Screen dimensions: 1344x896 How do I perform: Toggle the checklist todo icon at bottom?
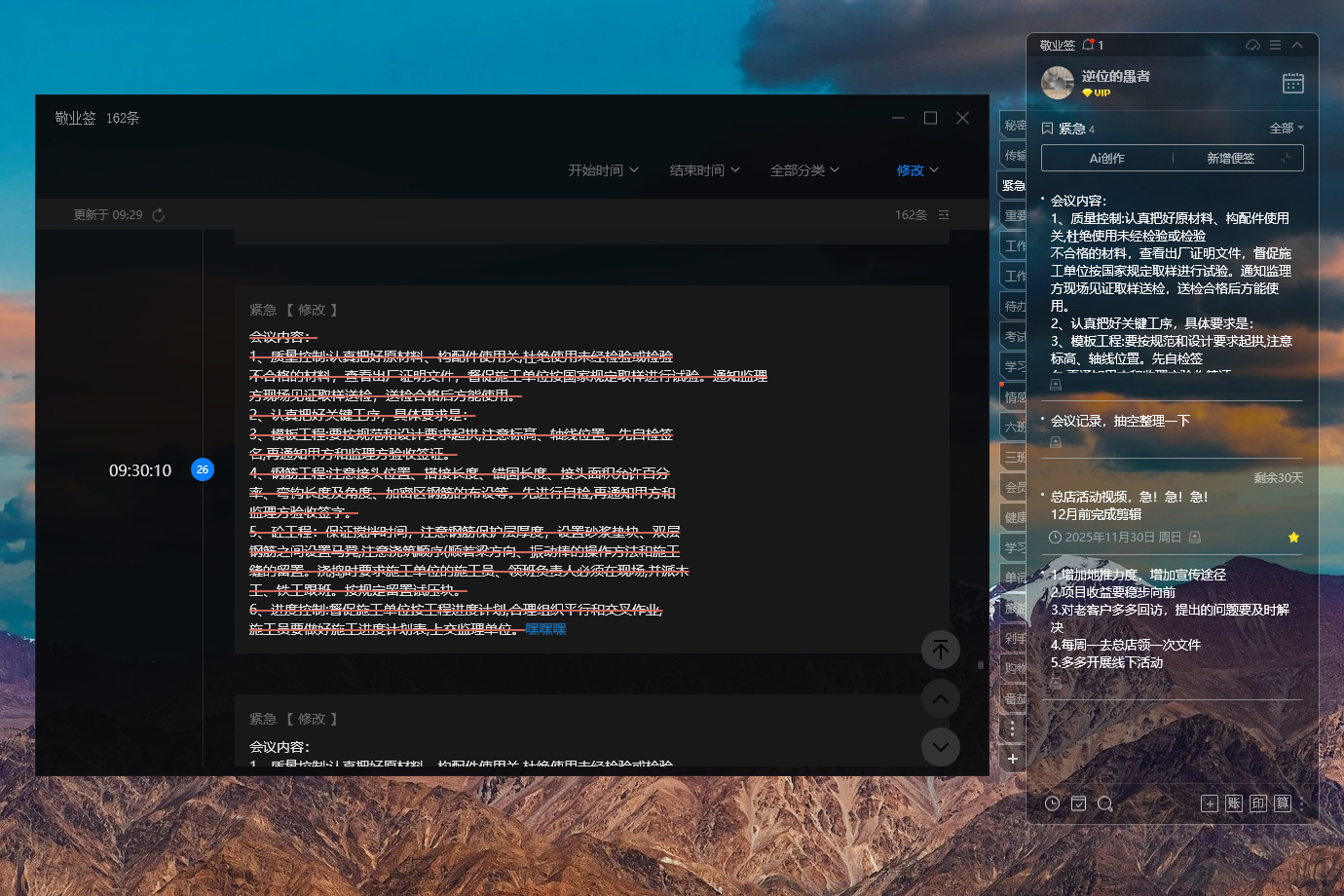(x=1078, y=803)
